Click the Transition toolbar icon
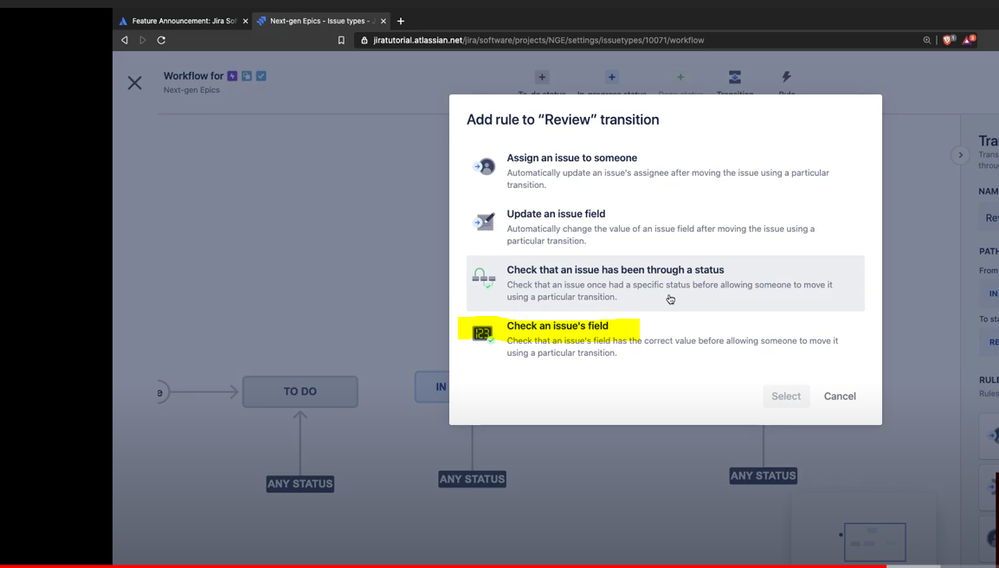 (x=735, y=77)
